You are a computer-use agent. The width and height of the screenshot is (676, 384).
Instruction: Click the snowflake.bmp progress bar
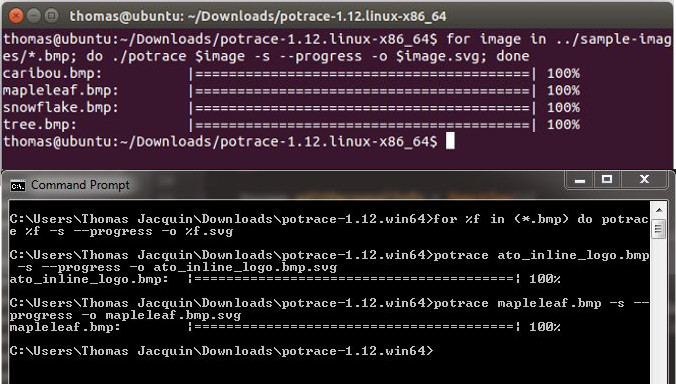(x=363, y=108)
